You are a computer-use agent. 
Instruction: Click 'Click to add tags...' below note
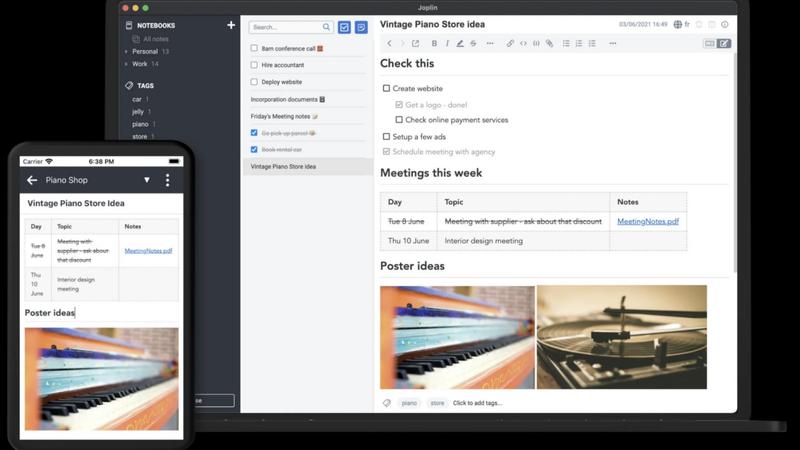click(477, 403)
